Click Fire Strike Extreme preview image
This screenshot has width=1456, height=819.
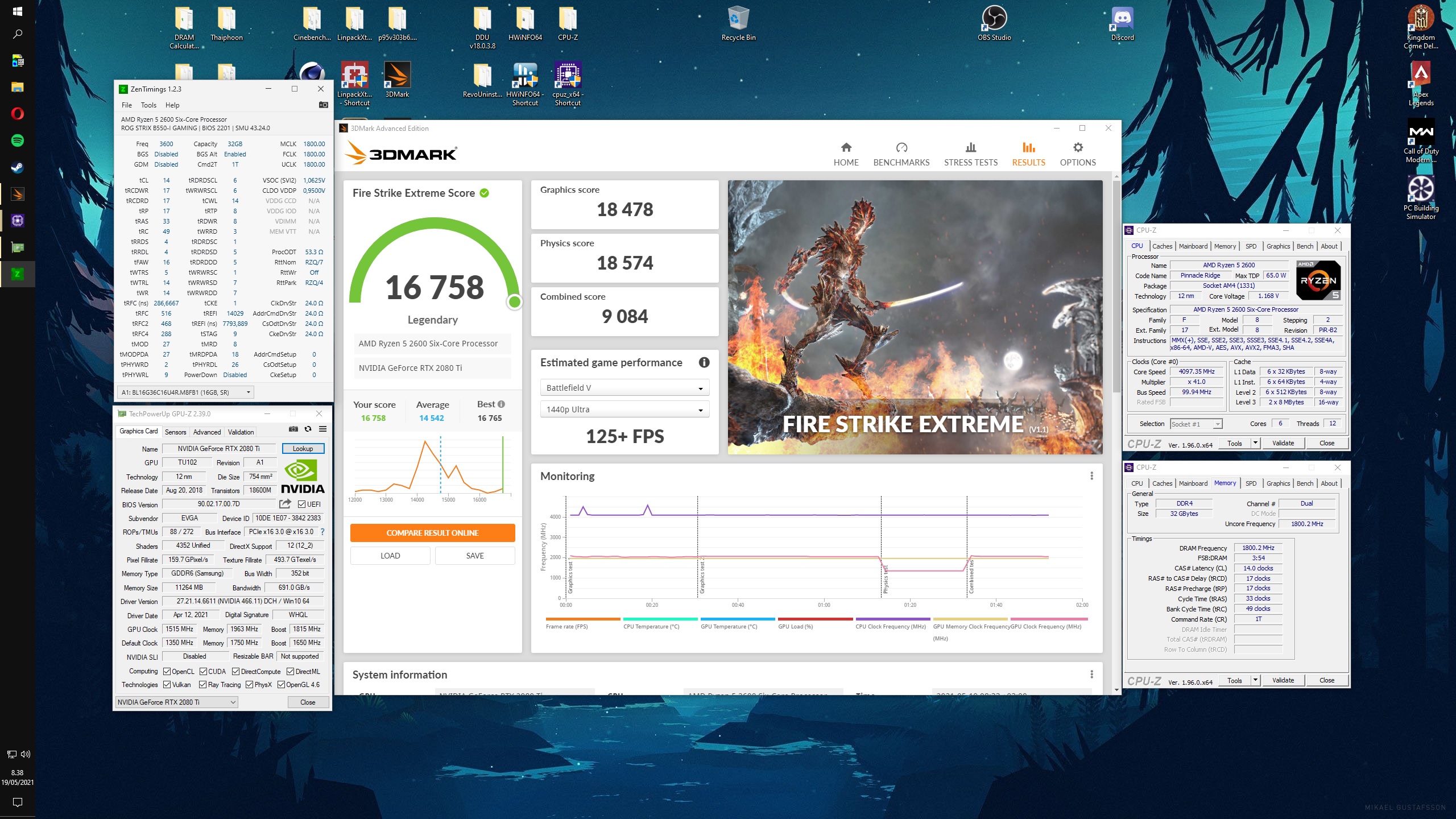915,317
